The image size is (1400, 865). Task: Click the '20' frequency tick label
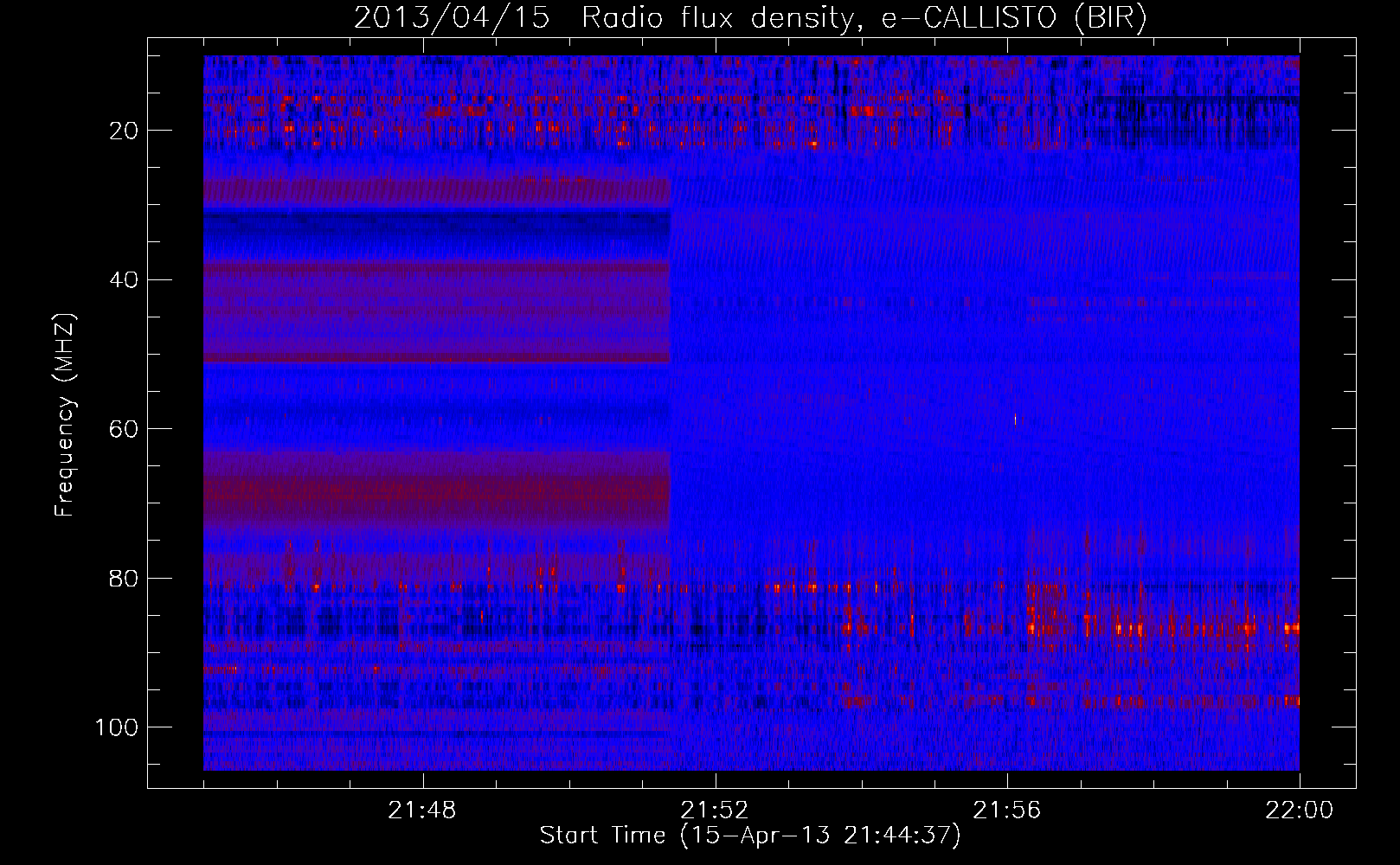pos(125,131)
